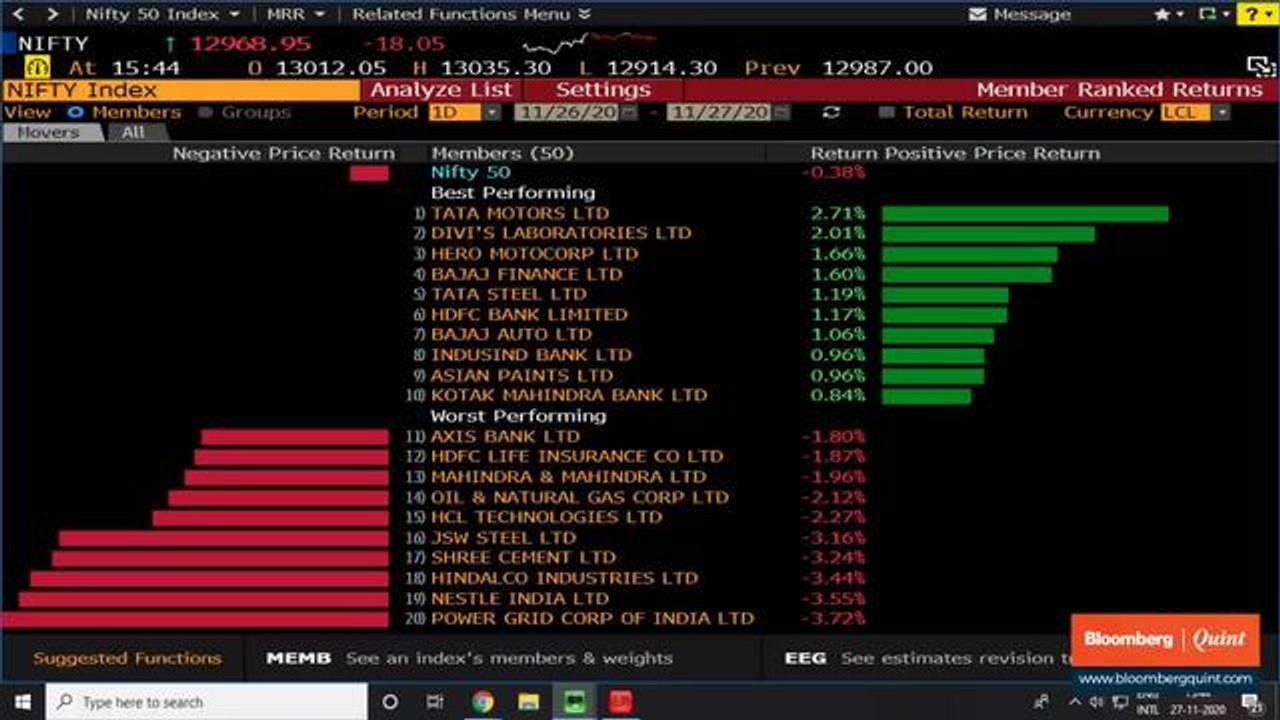Open the MRR function dropdown
The image size is (1280, 720).
click(x=295, y=14)
